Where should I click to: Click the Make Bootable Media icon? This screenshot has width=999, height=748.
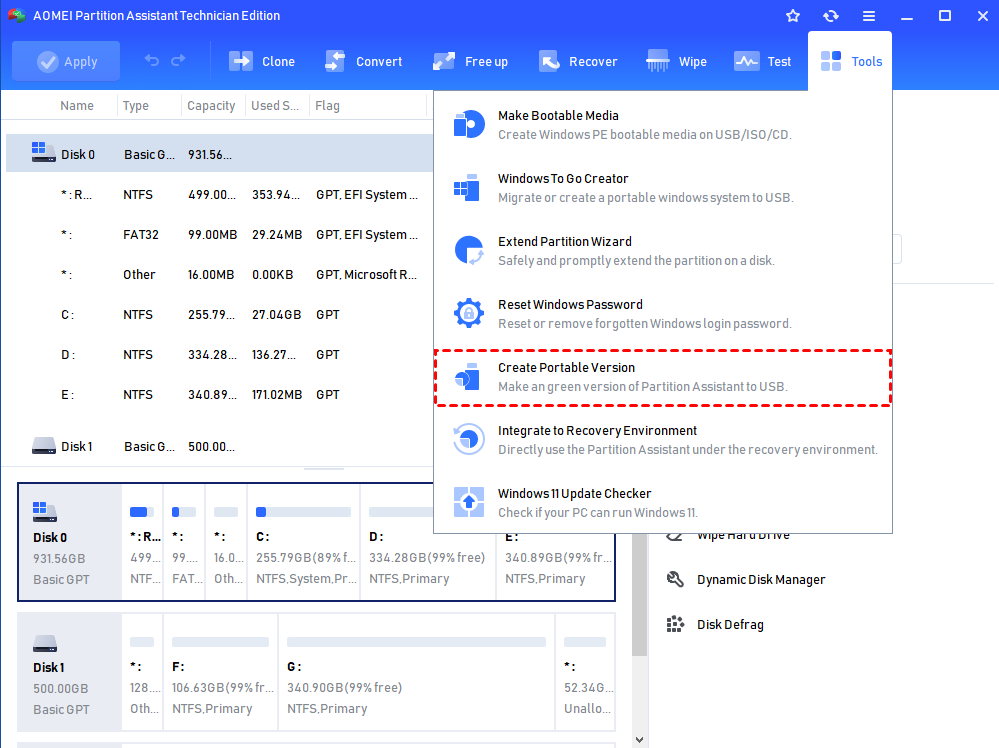coord(469,124)
